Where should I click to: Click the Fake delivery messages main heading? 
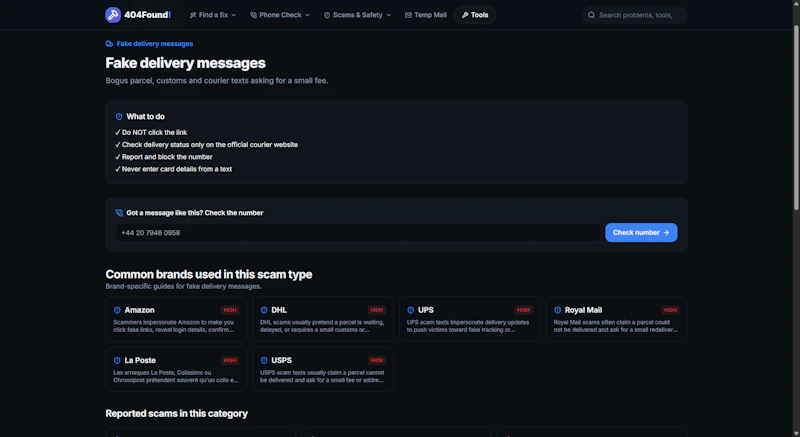pos(185,63)
